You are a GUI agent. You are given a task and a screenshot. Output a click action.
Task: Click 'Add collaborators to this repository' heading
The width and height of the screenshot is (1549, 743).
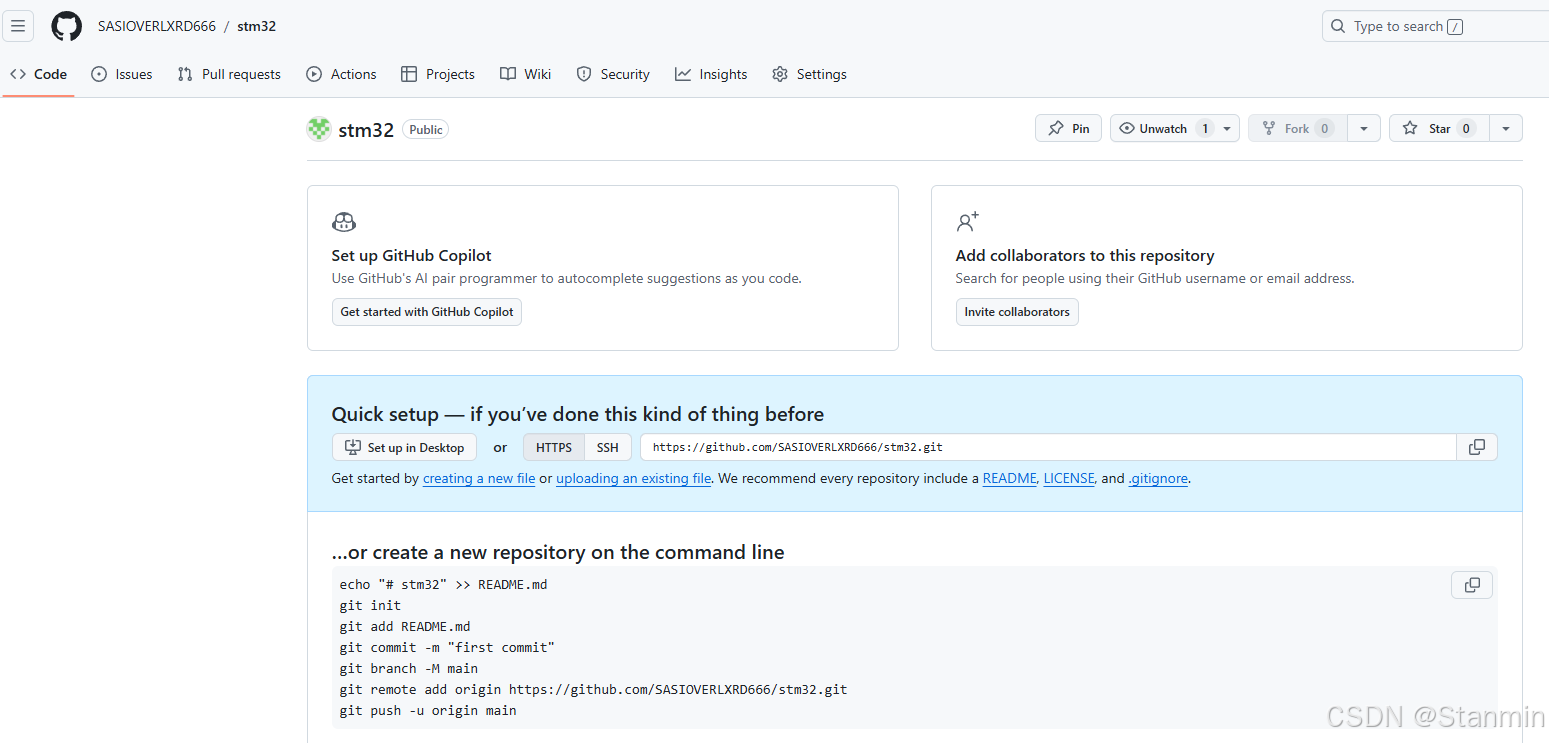click(x=1085, y=256)
